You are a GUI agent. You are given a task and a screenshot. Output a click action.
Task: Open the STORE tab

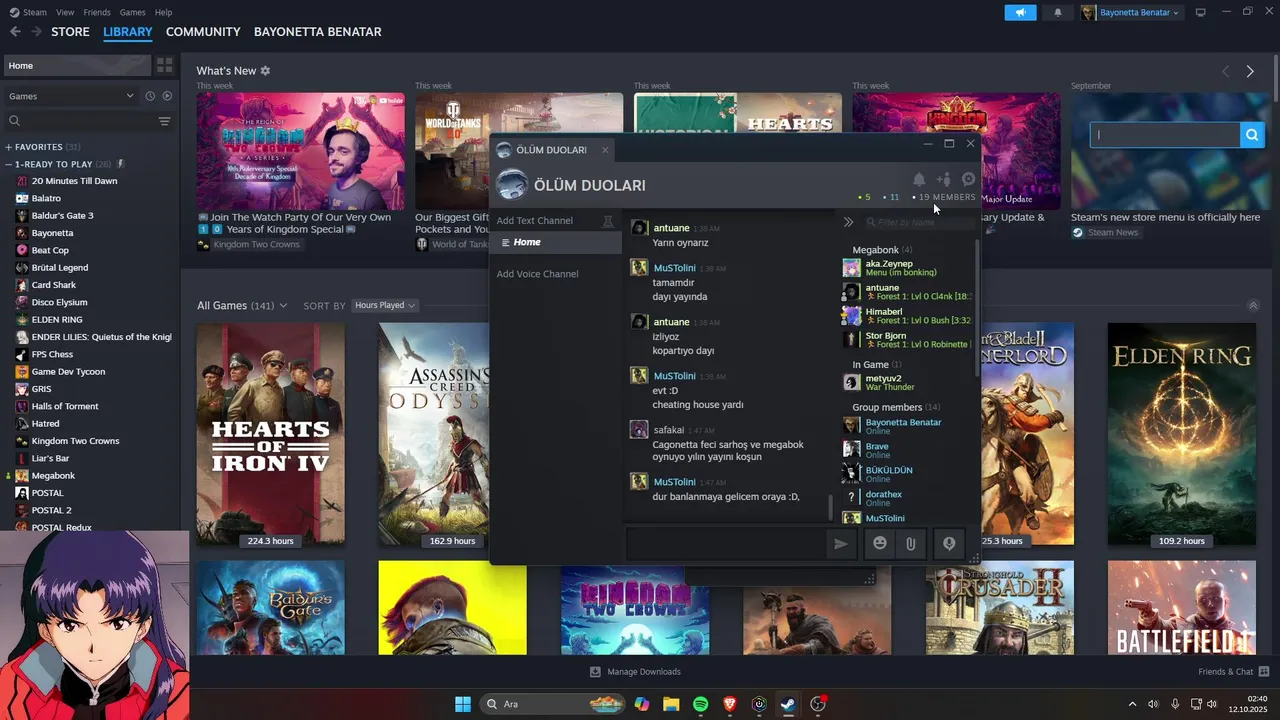coord(70,32)
